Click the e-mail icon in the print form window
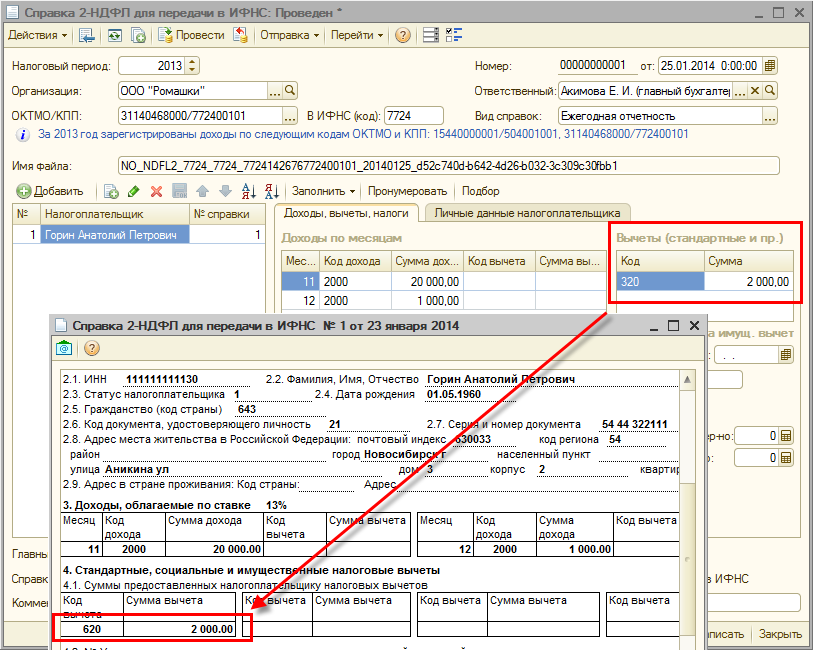This screenshot has width=813, height=650. click(66, 348)
